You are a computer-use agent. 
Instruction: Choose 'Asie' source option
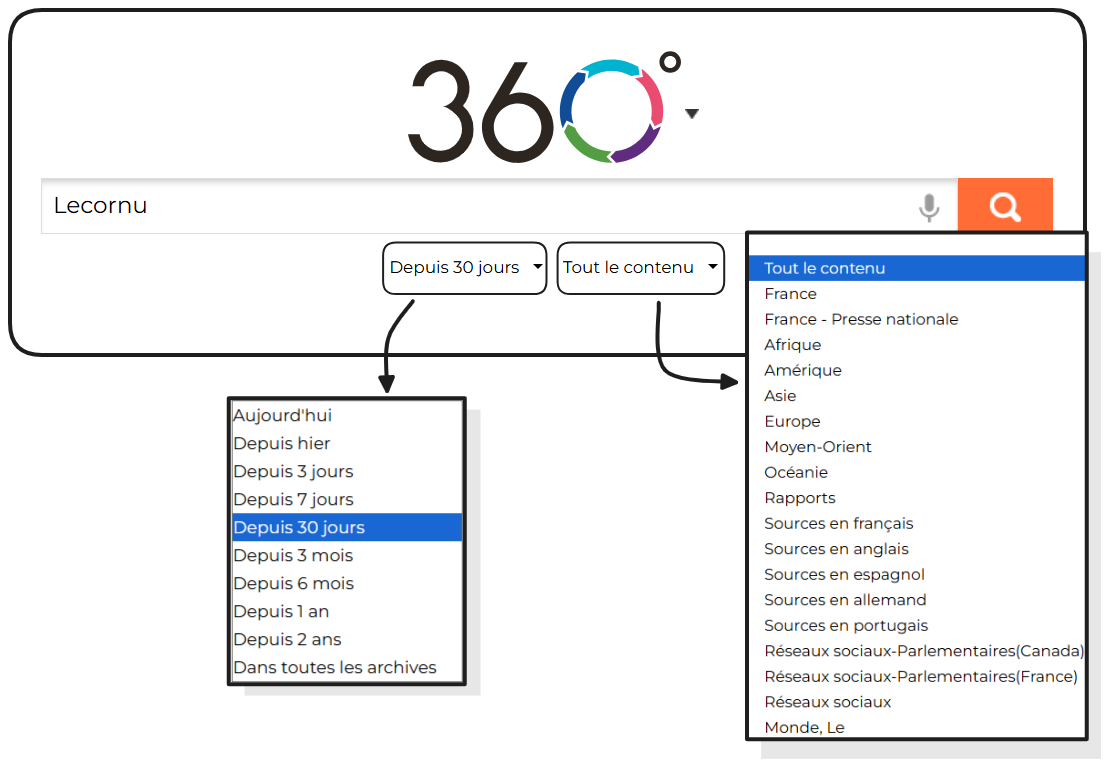pyautogui.click(x=917, y=396)
